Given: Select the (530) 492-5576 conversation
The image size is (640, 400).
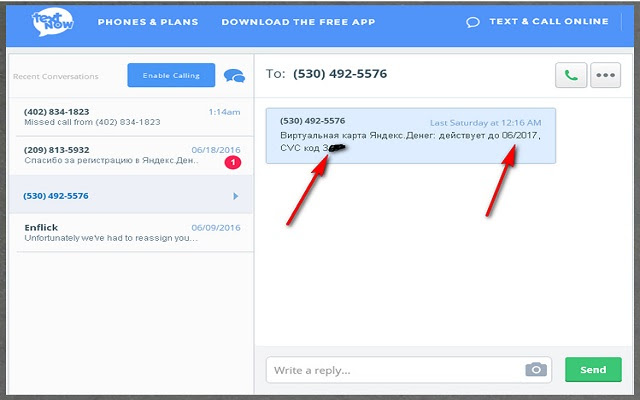Looking at the screenshot, I should point(131,196).
